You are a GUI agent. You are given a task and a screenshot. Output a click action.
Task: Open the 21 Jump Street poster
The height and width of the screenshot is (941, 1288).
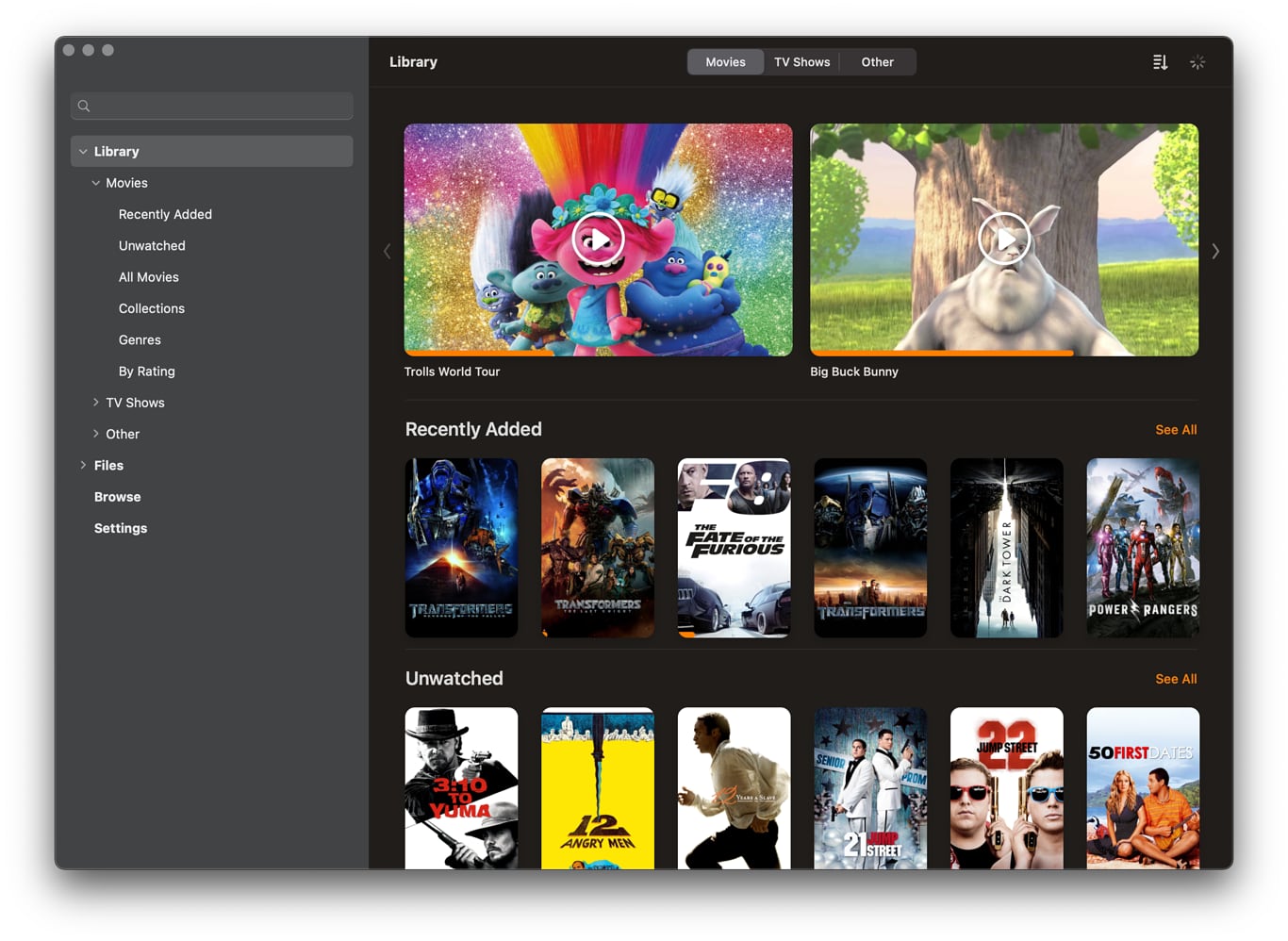870,788
